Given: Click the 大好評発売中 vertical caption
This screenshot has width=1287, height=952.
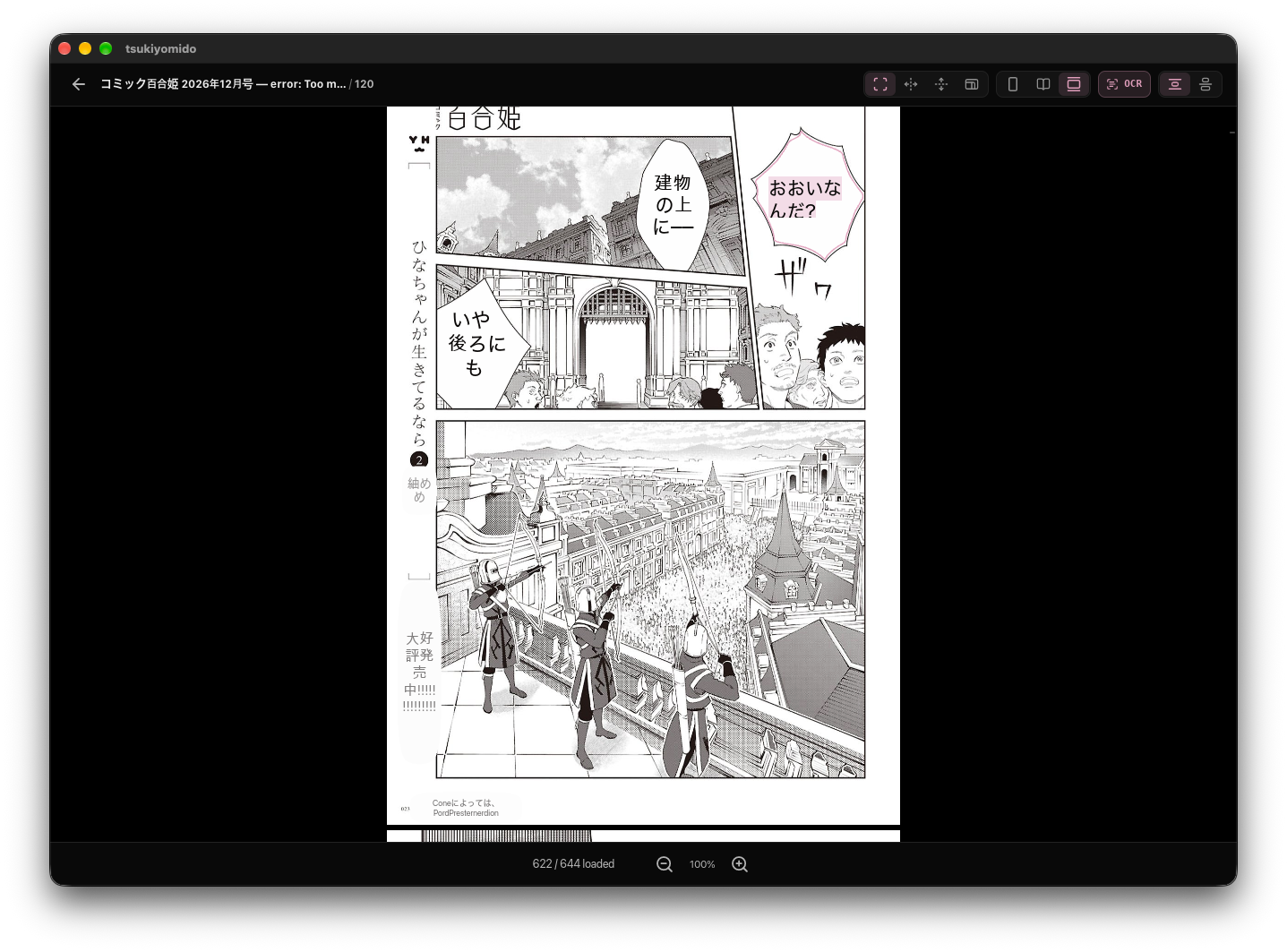Looking at the screenshot, I should click(x=419, y=672).
